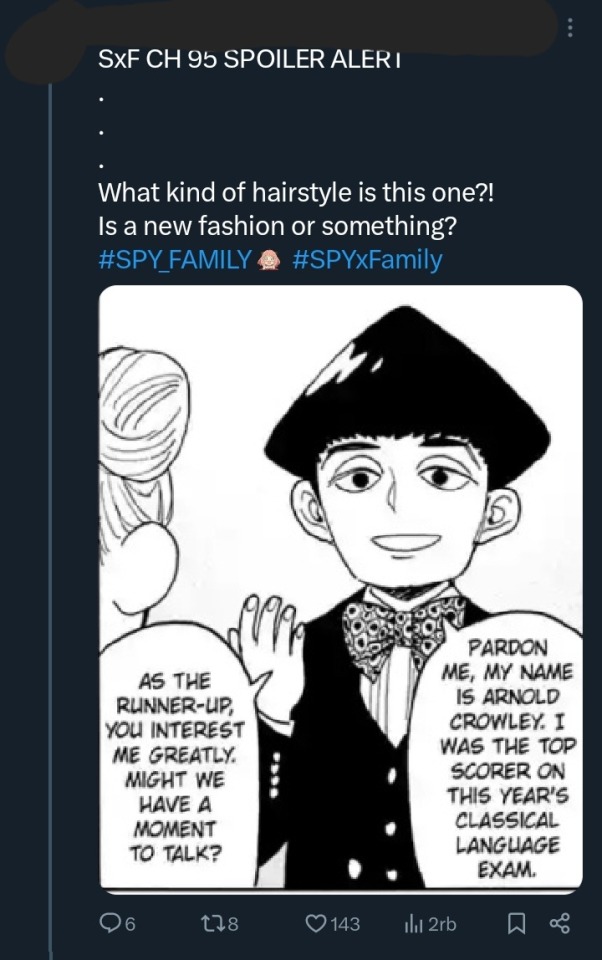602x960 pixels.
Task: Open the Arnold Crowley manga panel image
Action: coord(340,590)
